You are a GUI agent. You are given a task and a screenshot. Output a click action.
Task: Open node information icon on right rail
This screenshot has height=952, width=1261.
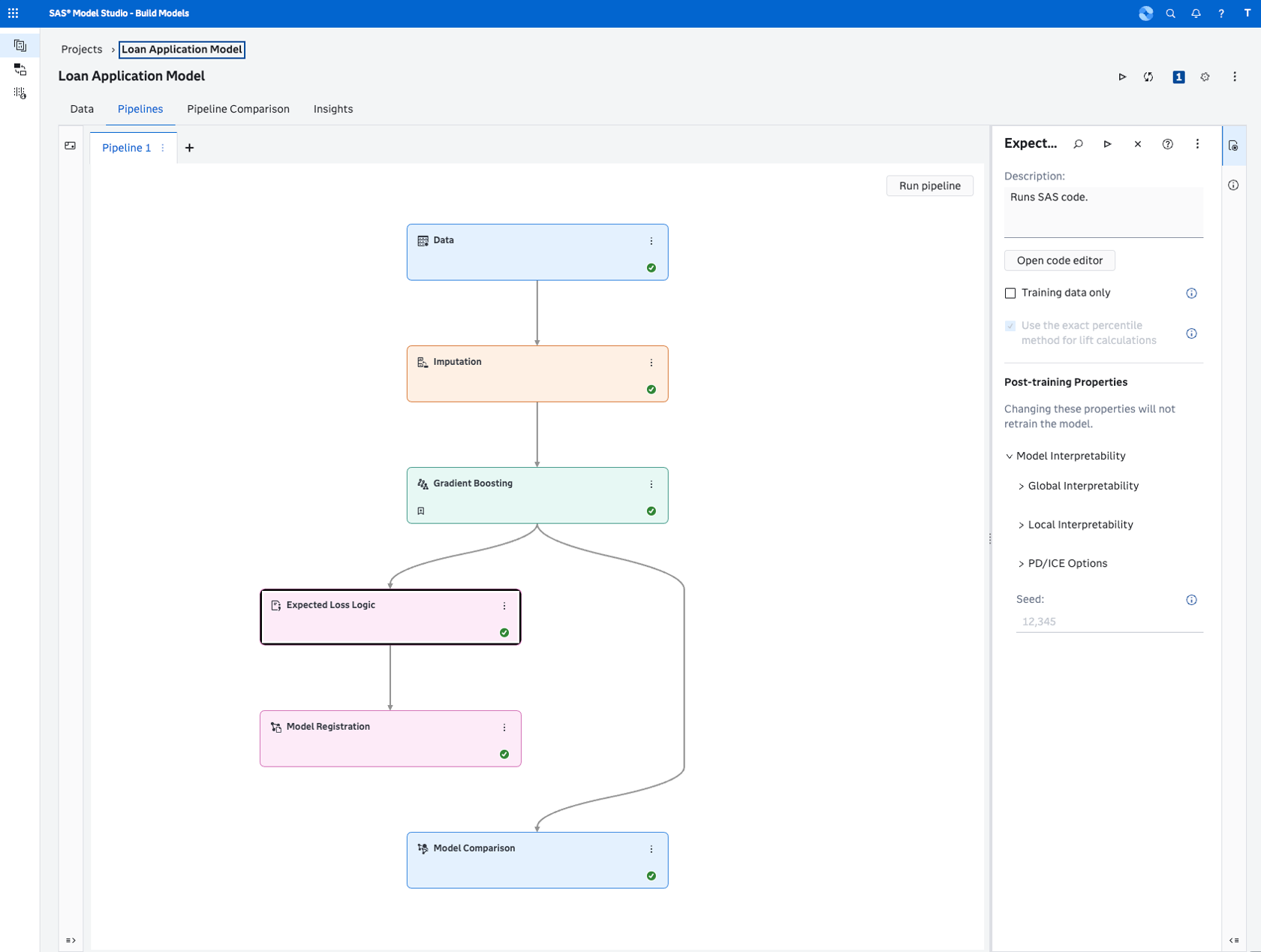pos(1233,185)
